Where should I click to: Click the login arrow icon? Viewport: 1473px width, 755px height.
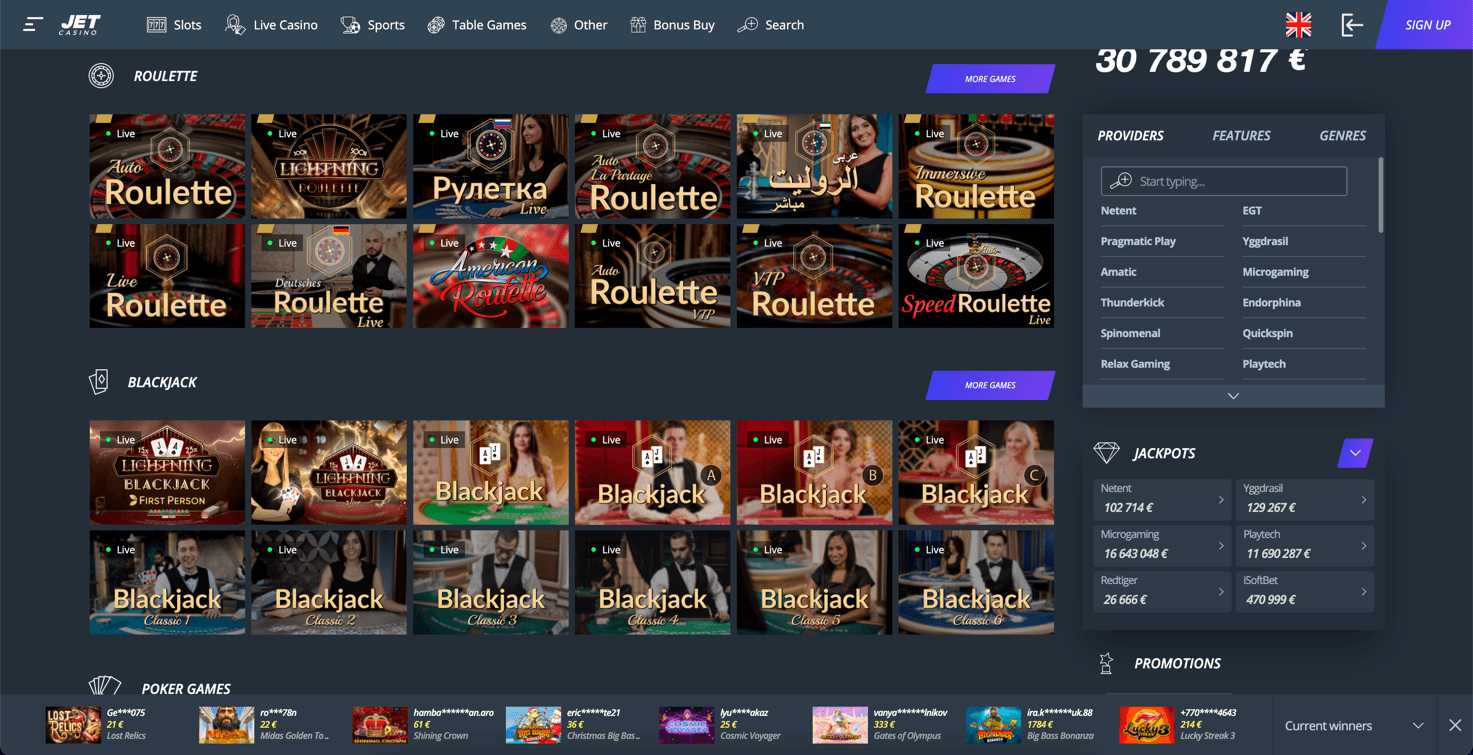pyautogui.click(x=1352, y=25)
